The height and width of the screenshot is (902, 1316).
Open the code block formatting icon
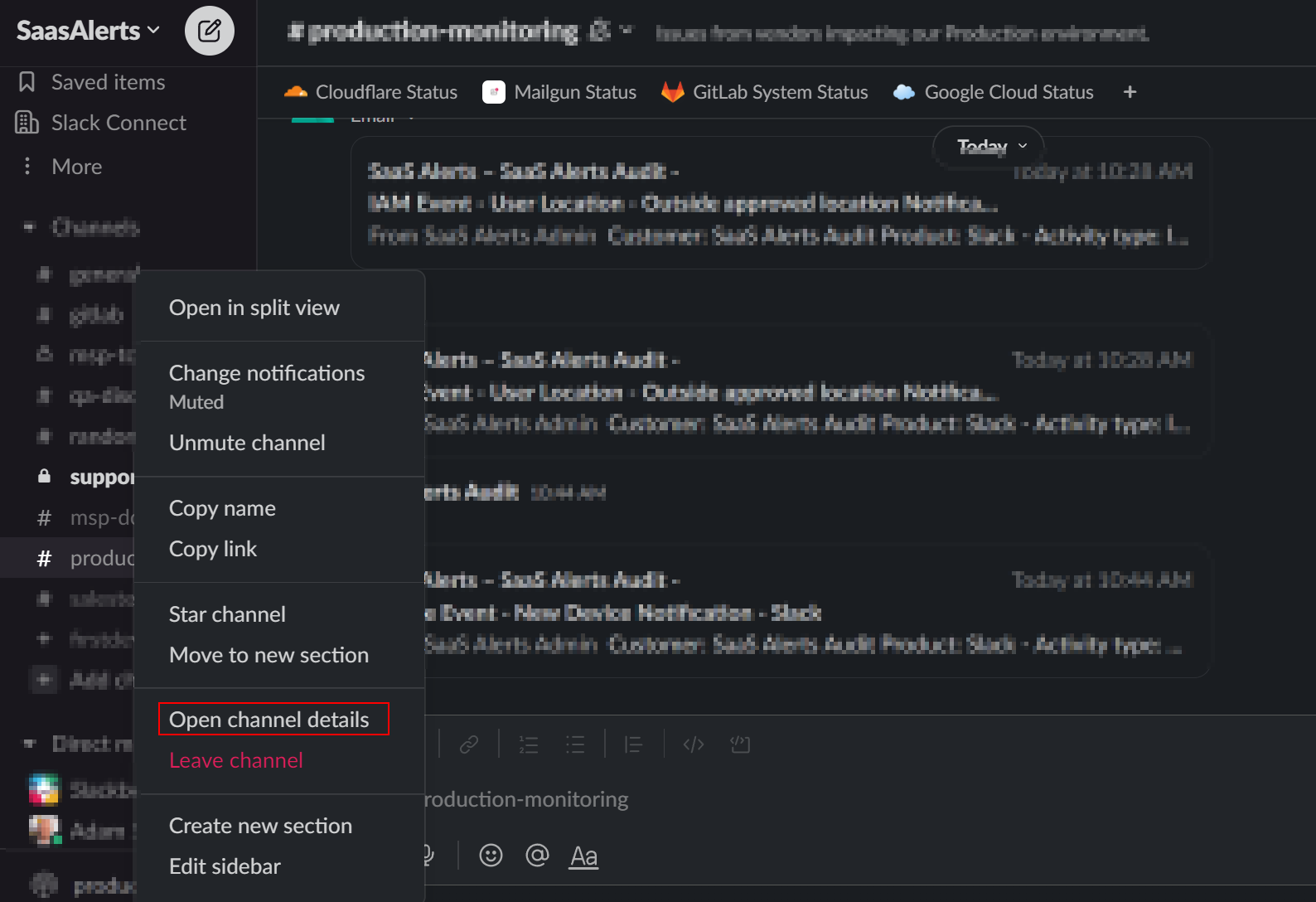740,744
